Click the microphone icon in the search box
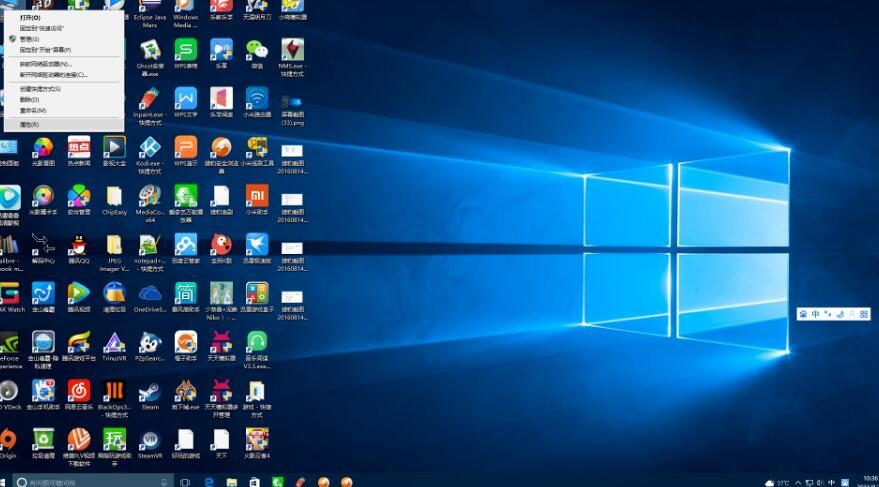This screenshot has width=879, height=487. point(164,482)
